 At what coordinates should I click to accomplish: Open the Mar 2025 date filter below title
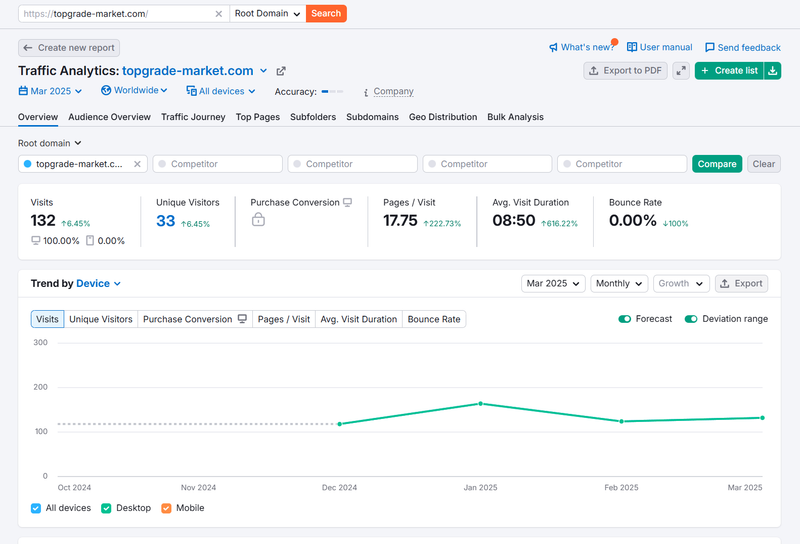(x=50, y=91)
